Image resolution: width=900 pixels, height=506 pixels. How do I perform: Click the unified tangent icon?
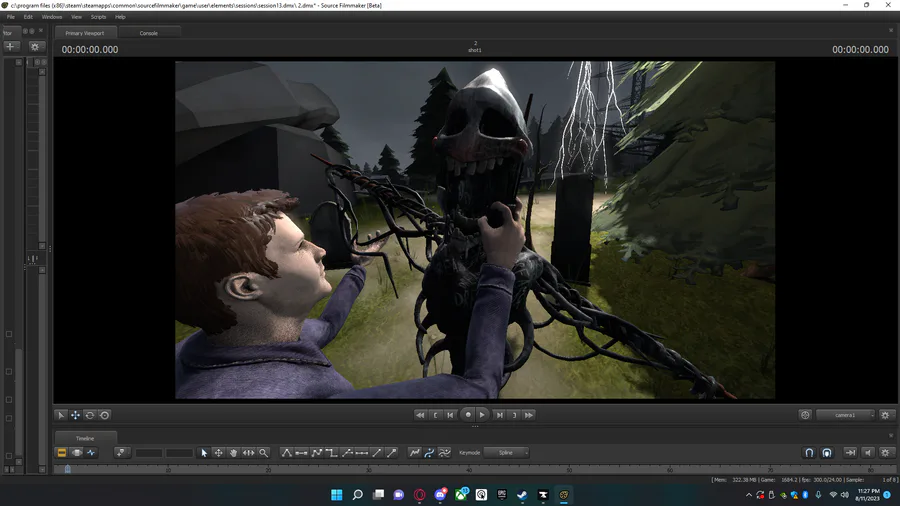coord(347,453)
